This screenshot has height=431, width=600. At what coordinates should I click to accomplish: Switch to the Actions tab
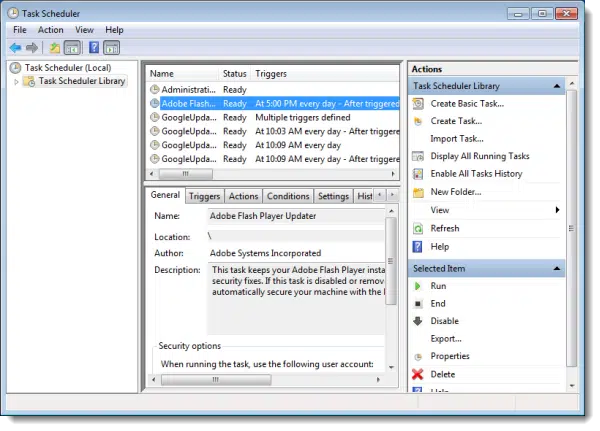point(243,196)
